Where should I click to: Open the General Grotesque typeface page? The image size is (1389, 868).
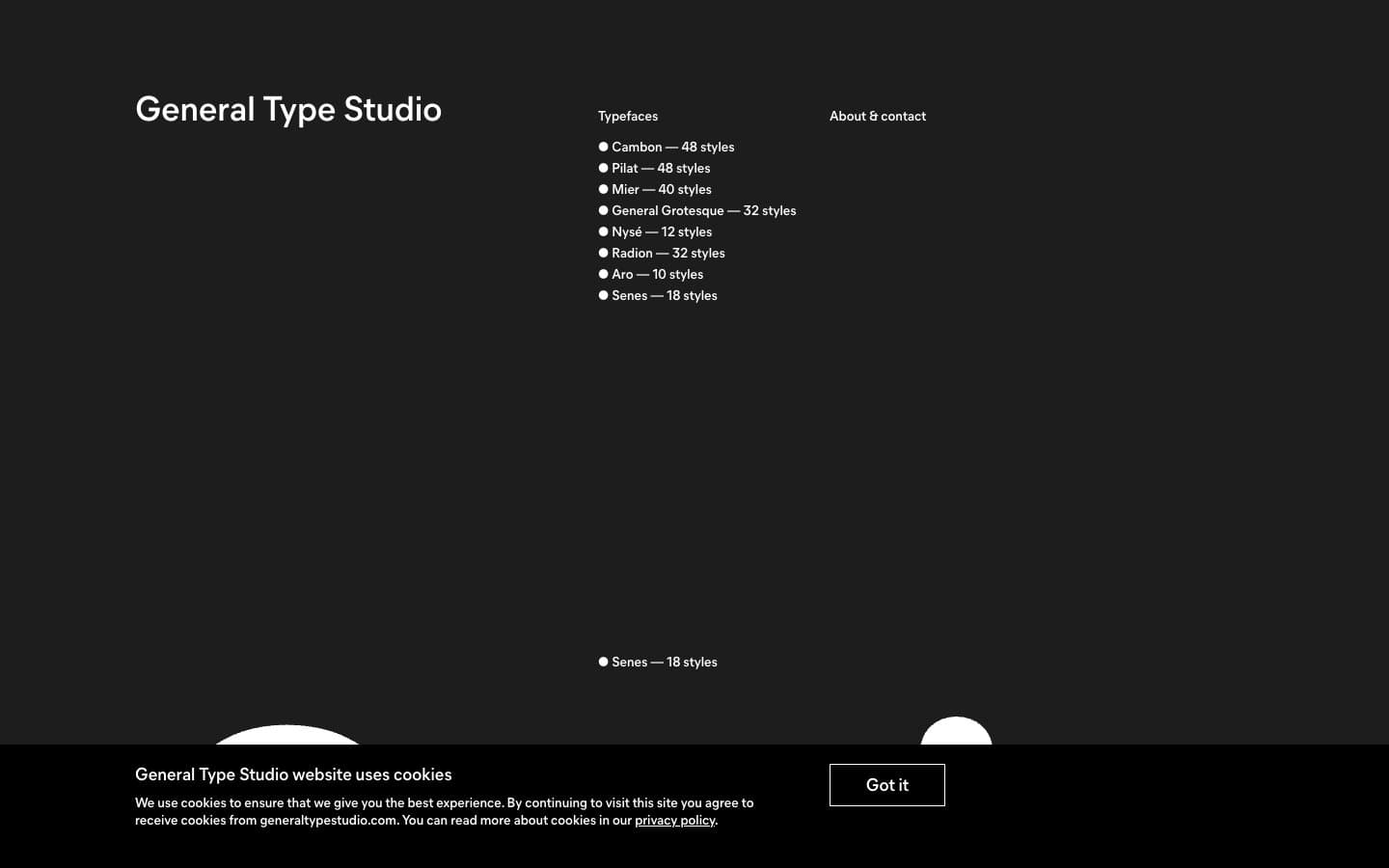click(704, 210)
